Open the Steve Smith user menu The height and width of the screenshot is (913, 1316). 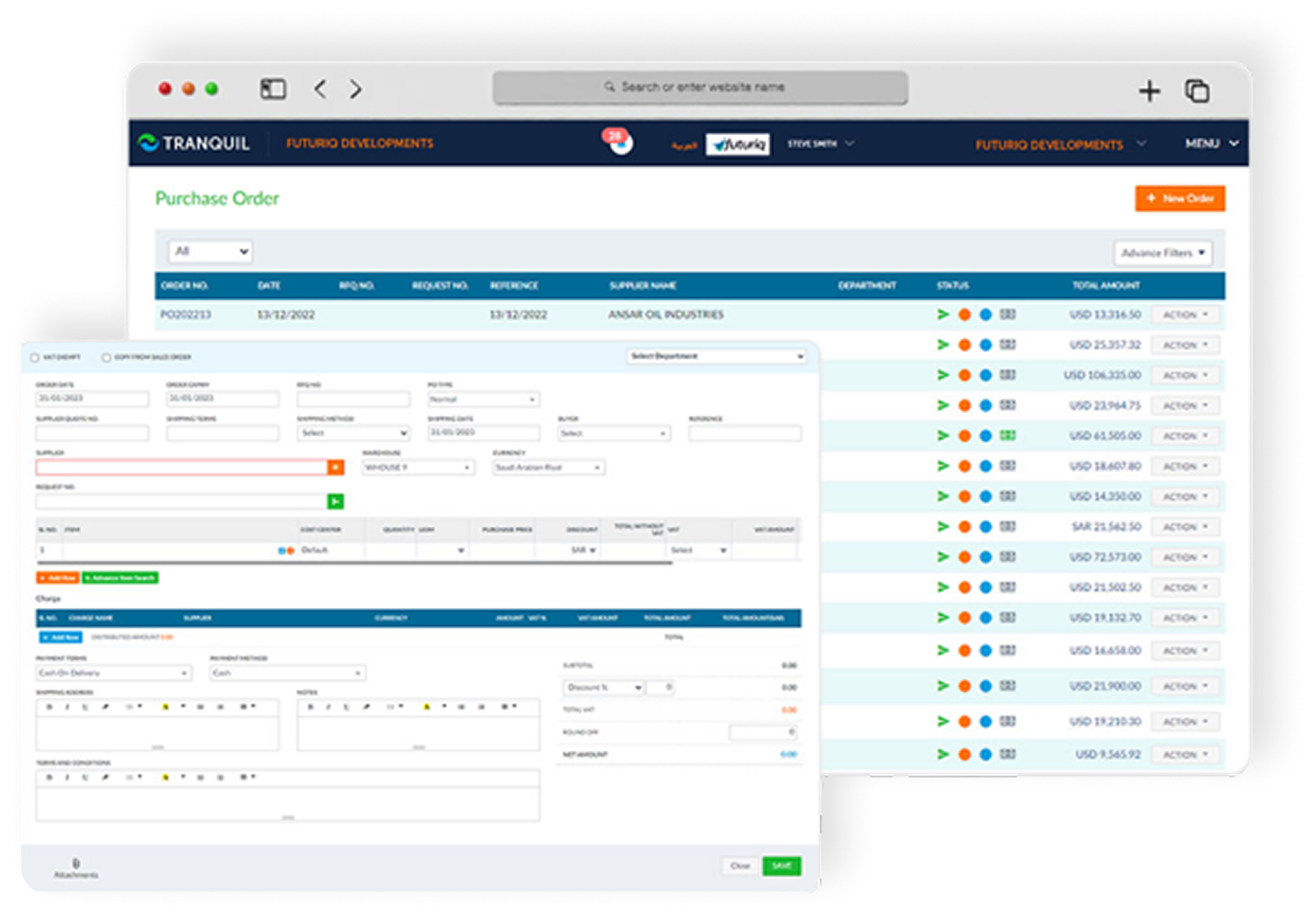point(820,143)
